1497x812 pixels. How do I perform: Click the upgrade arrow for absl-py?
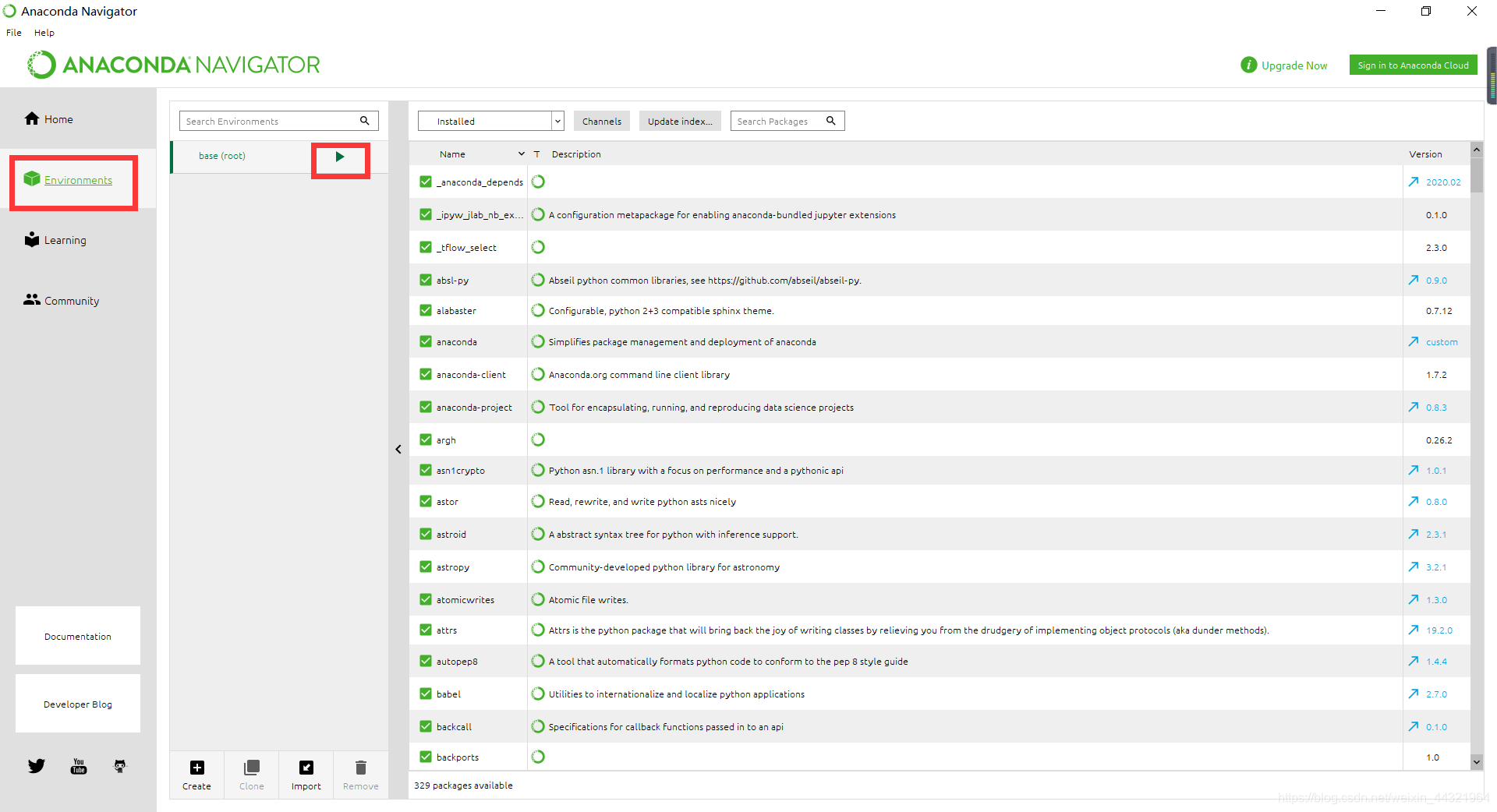[x=1414, y=280]
